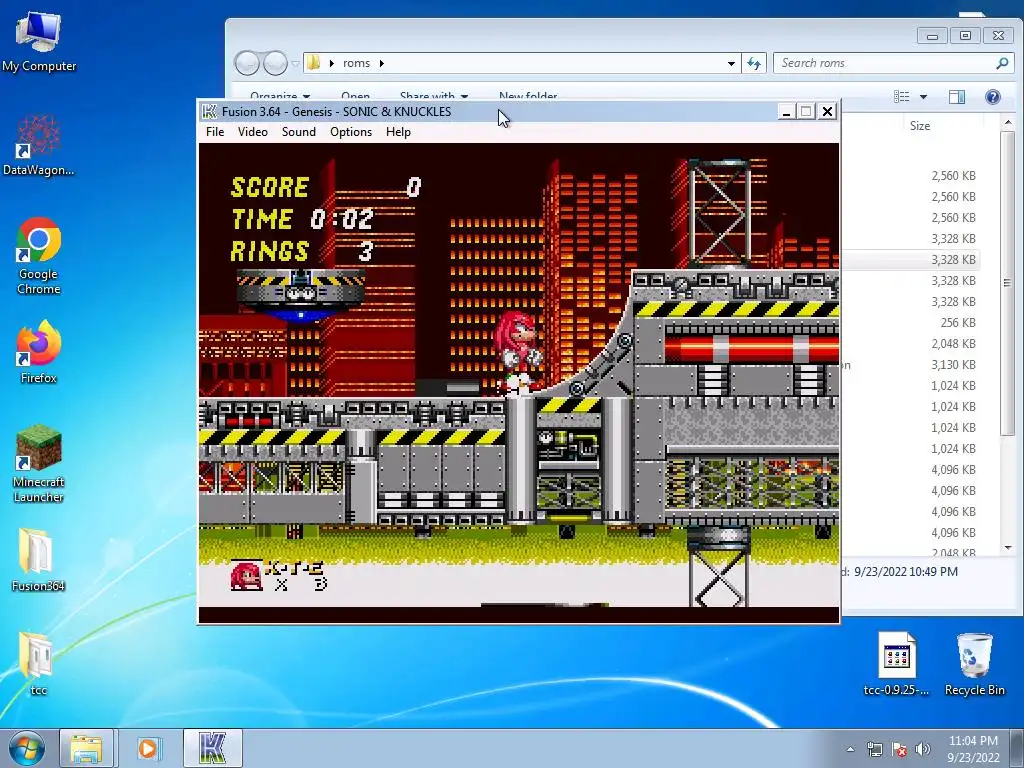Click the network tray icon

point(874,749)
